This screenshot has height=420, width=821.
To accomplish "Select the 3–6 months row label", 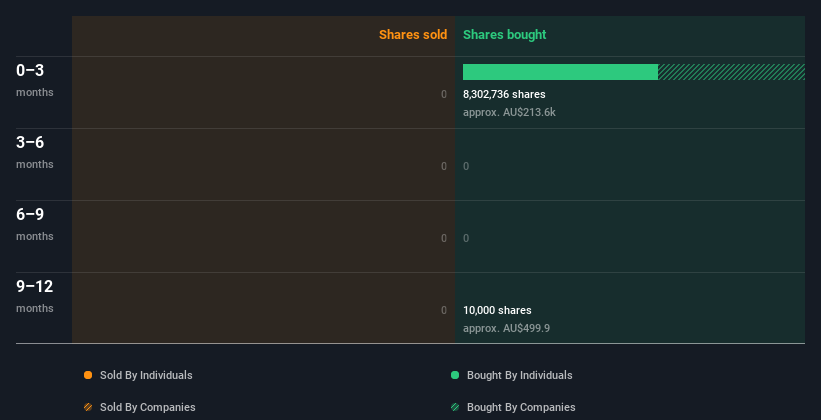I will tap(35, 152).
